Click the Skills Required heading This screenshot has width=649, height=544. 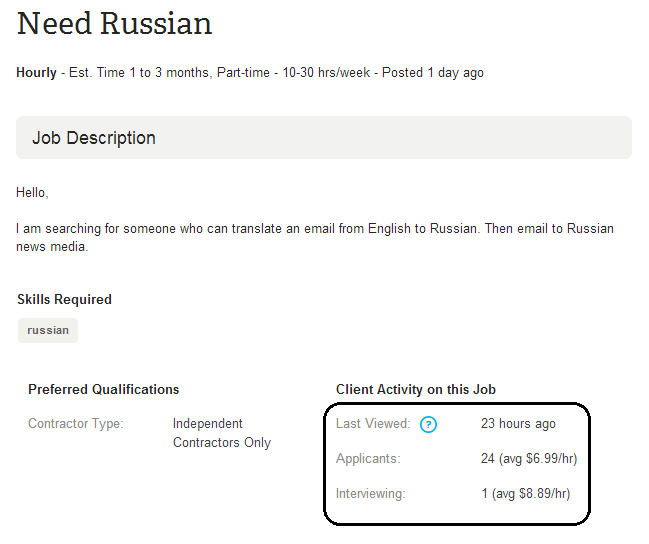(65, 299)
